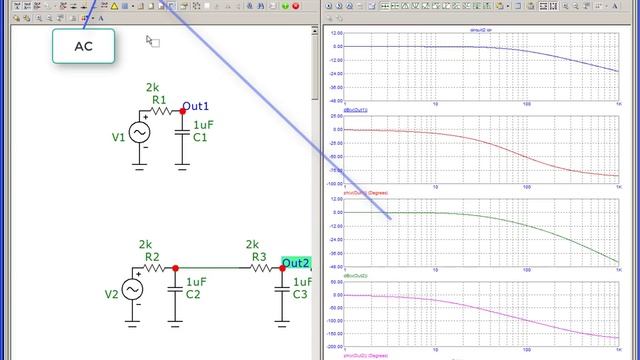Click the zoom-in magnifier in schematic toolbar
Screen dimensions: 640x360
(39, 18)
